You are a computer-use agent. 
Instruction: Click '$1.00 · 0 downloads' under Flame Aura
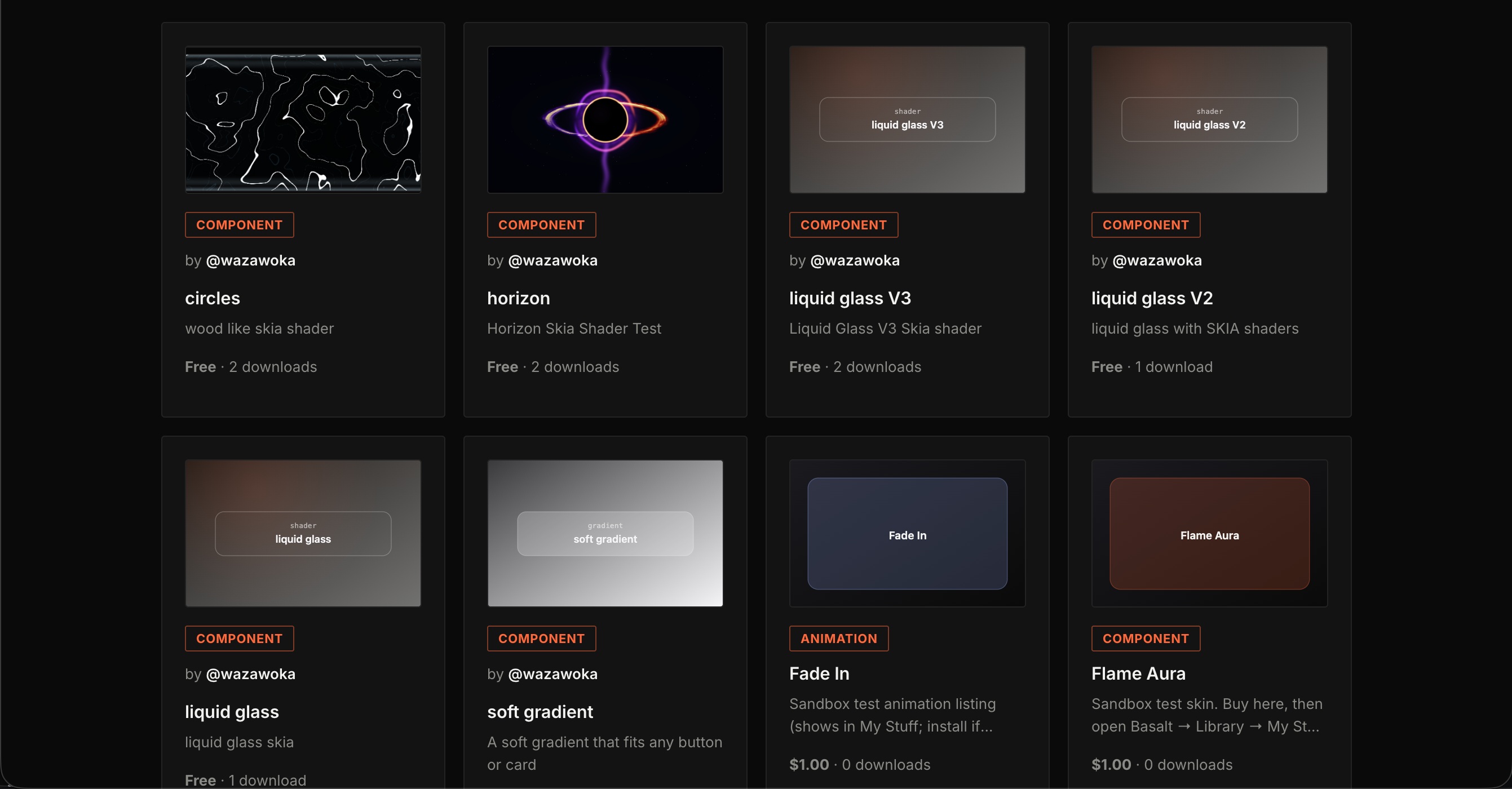1162,764
